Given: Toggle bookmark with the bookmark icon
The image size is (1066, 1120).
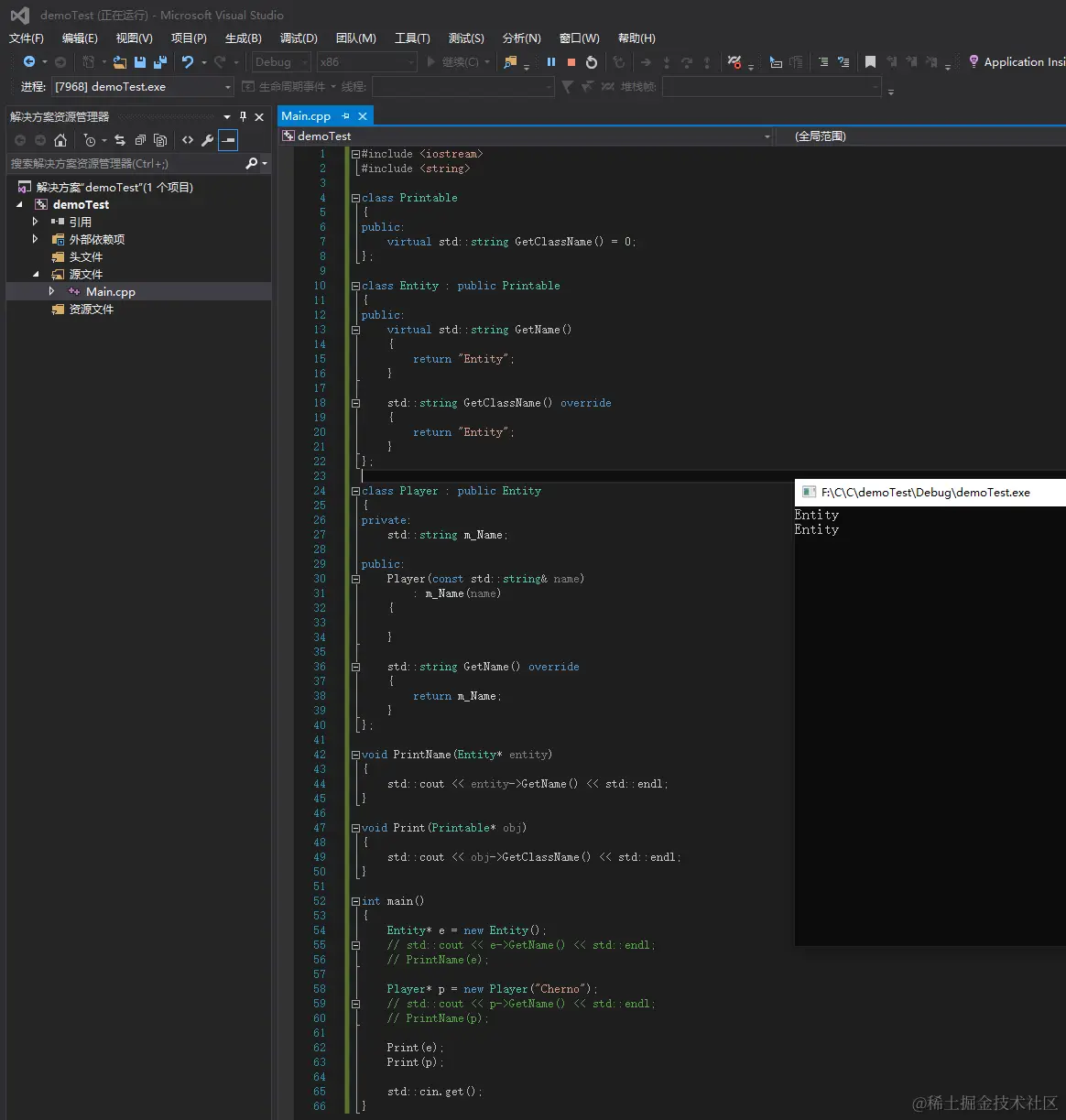Looking at the screenshot, I should pyautogui.click(x=870, y=62).
